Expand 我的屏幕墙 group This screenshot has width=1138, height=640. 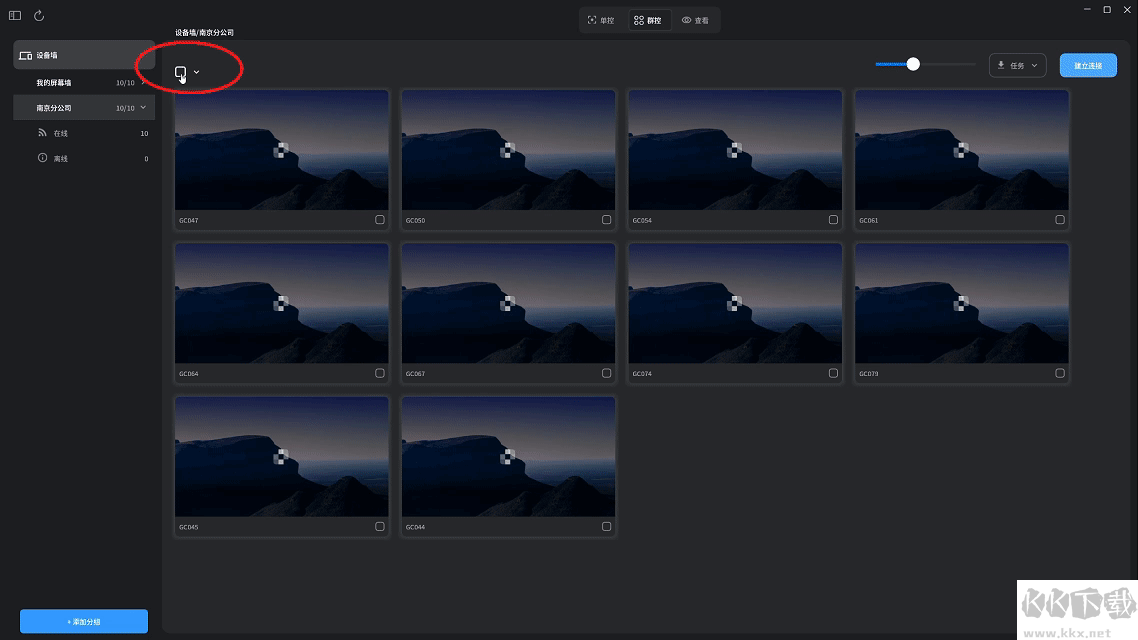tap(144, 83)
